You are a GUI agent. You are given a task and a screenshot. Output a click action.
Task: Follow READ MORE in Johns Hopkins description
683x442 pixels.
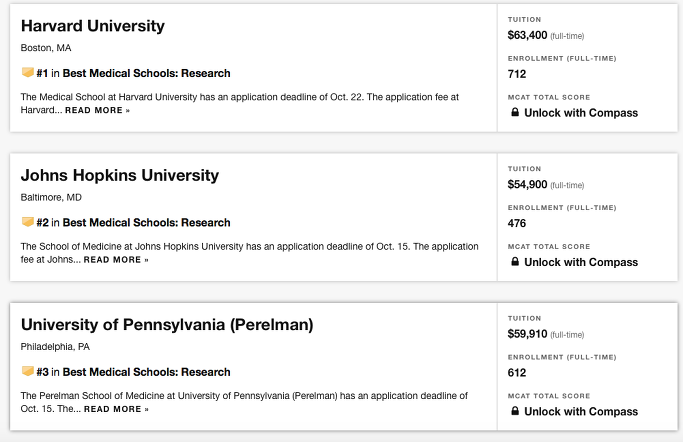click(116, 260)
